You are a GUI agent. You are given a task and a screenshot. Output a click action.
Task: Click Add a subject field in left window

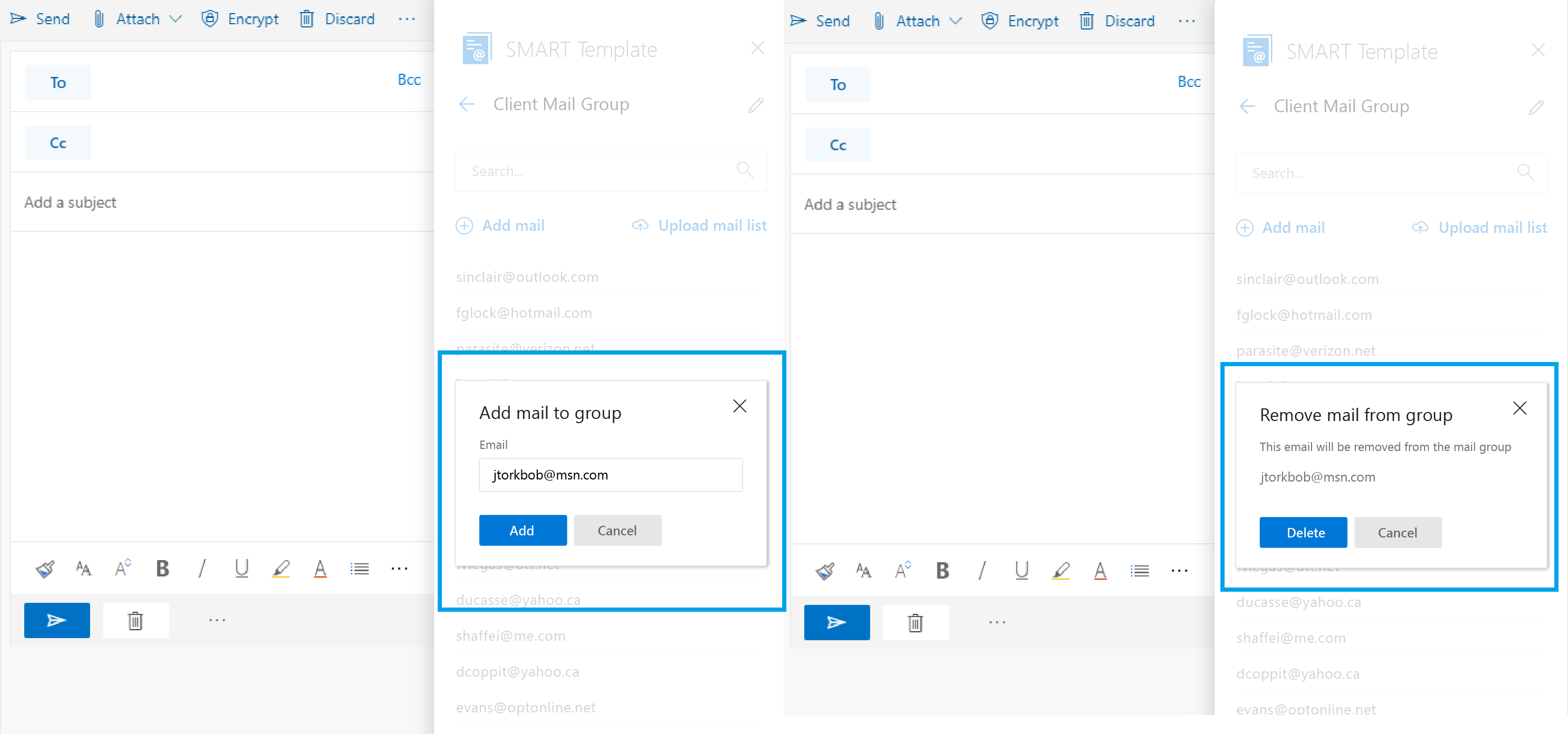pyautogui.click(x=222, y=202)
